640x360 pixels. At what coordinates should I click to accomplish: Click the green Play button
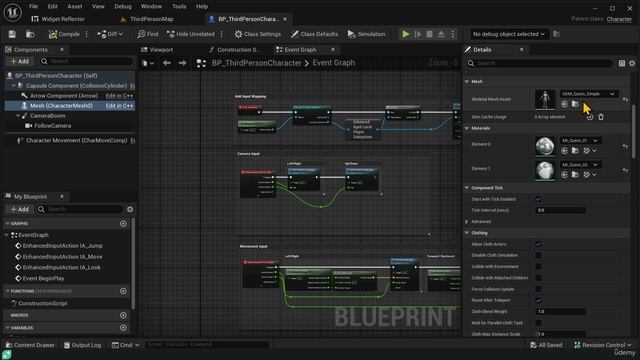(405, 34)
